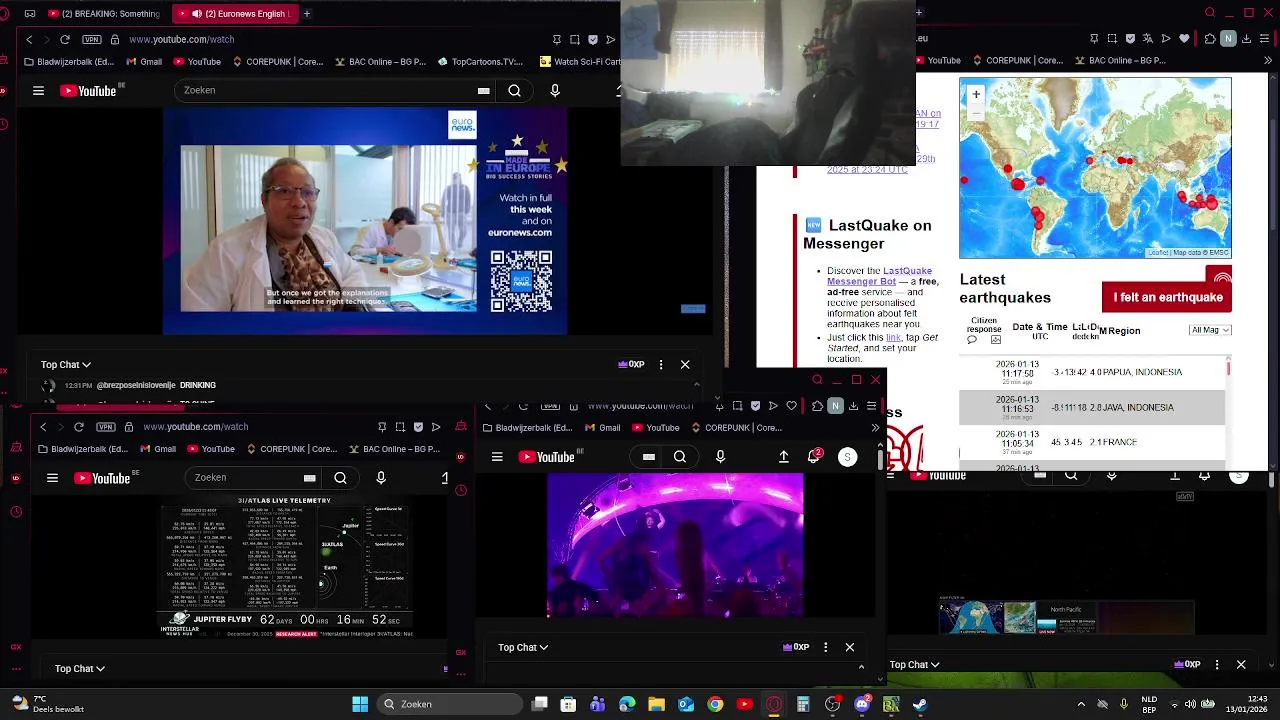Show hidden system tray icons

(1081, 704)
